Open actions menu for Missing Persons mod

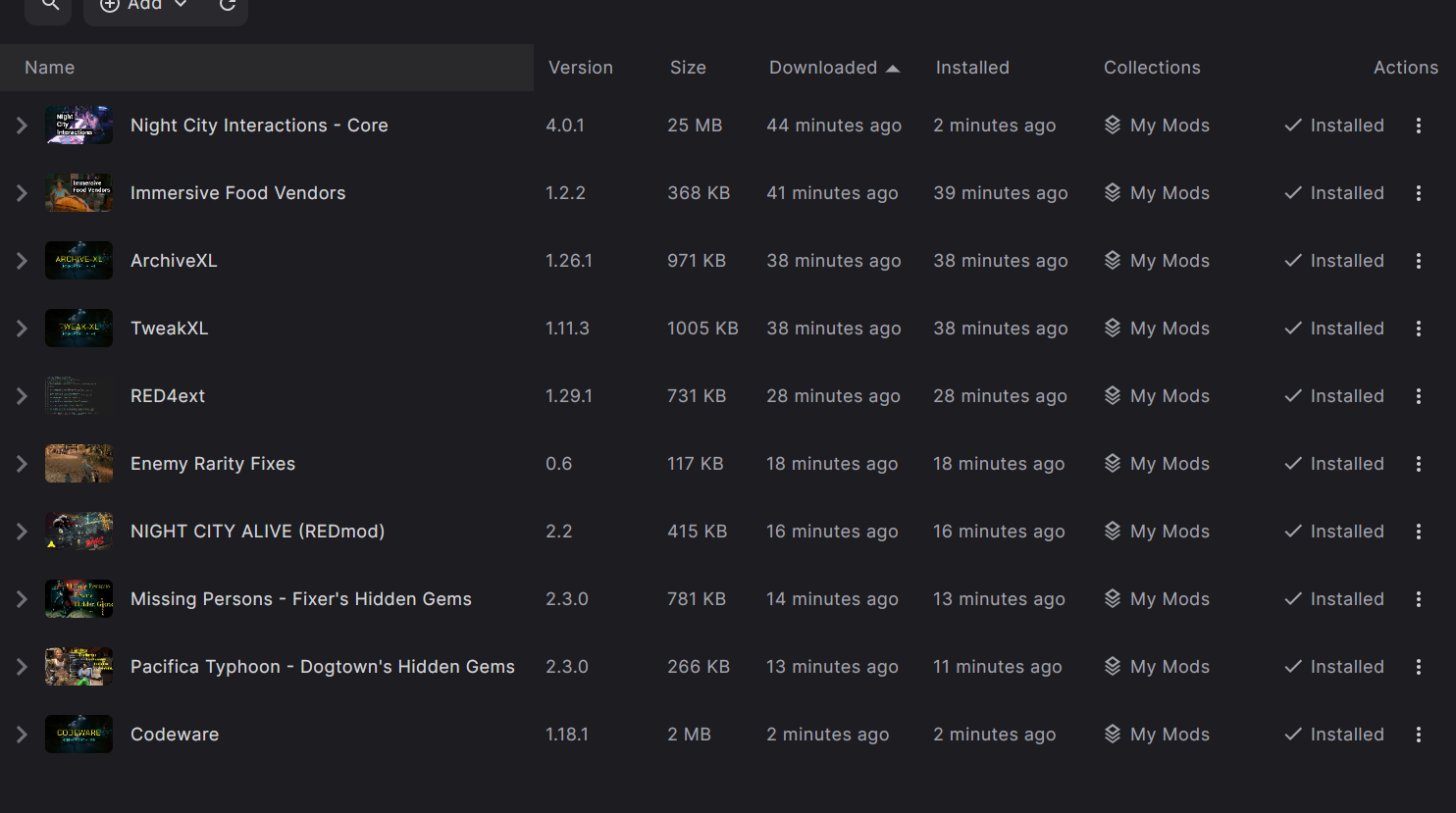(x=1419, y=599)
